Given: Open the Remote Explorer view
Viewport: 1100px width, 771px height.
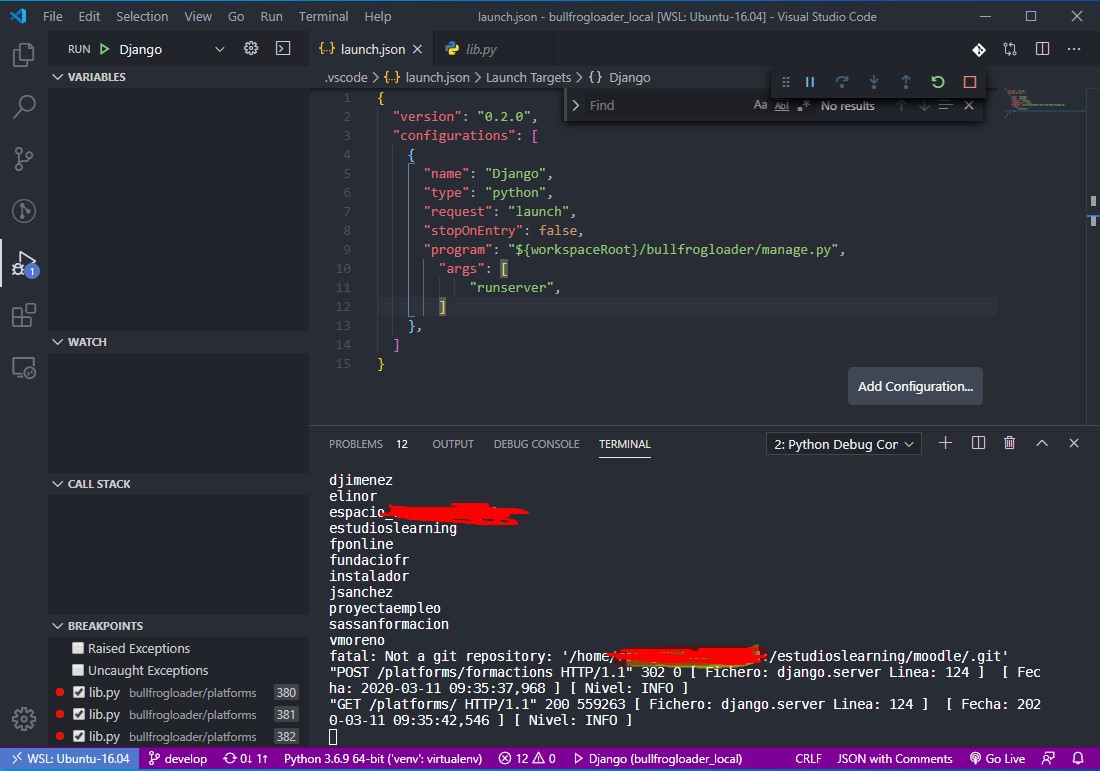Looking at the screenshot, I should 24,368.
